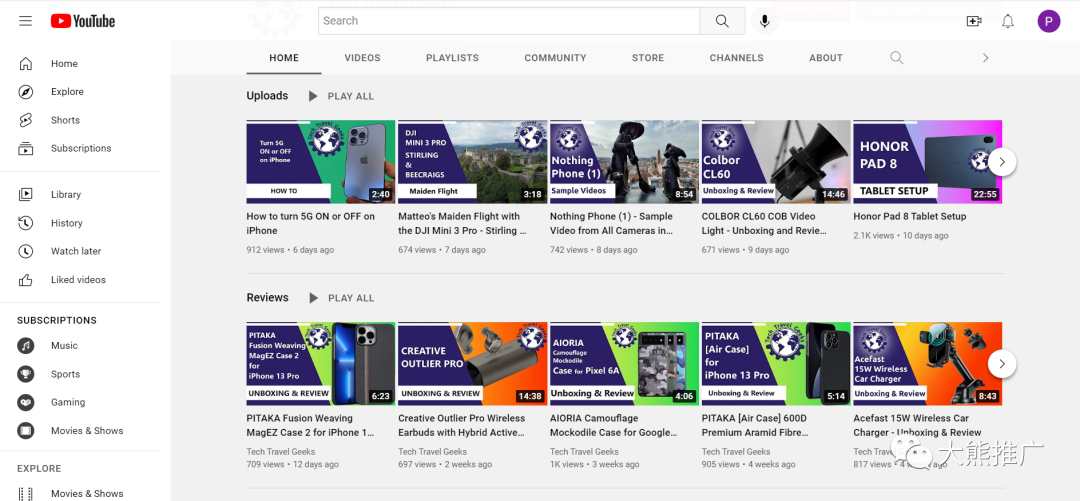
Task: Open the 5G ON or OFF iPhone thumbnail
Action: pyautogui.click(x=321, y=162)
